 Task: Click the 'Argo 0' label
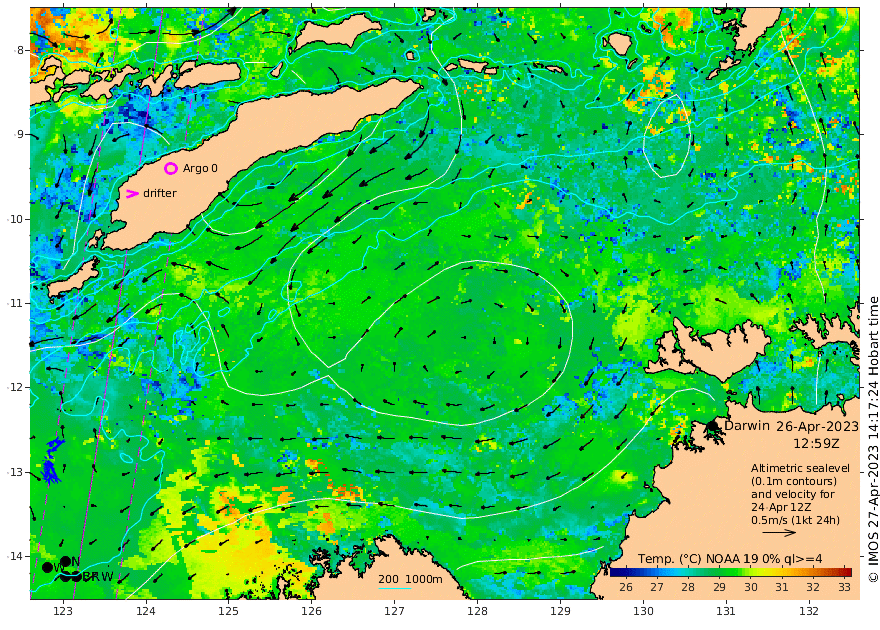coord(200,168)
